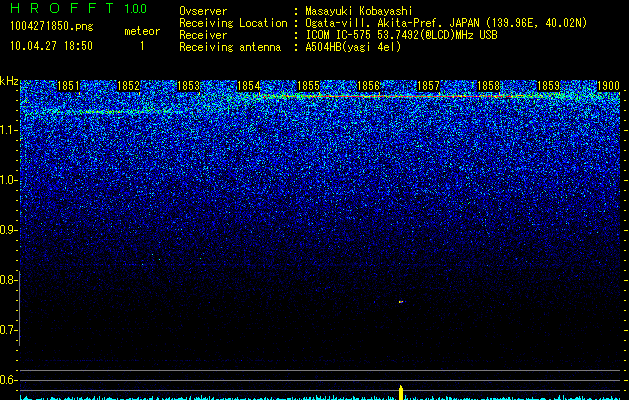Click the 0.8 kHz axis label
Image resolution: width=629 pixels, height=400 pixels.
pos(8,280)
